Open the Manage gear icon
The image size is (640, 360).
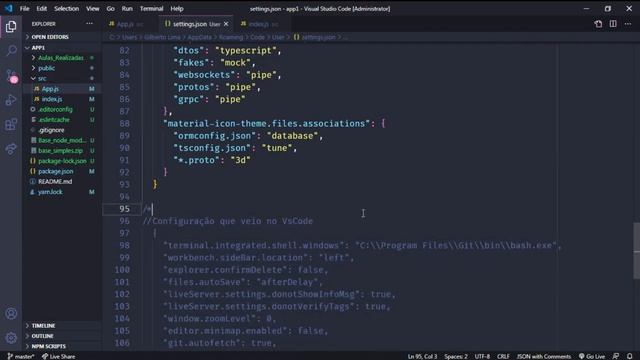(11, 338)
